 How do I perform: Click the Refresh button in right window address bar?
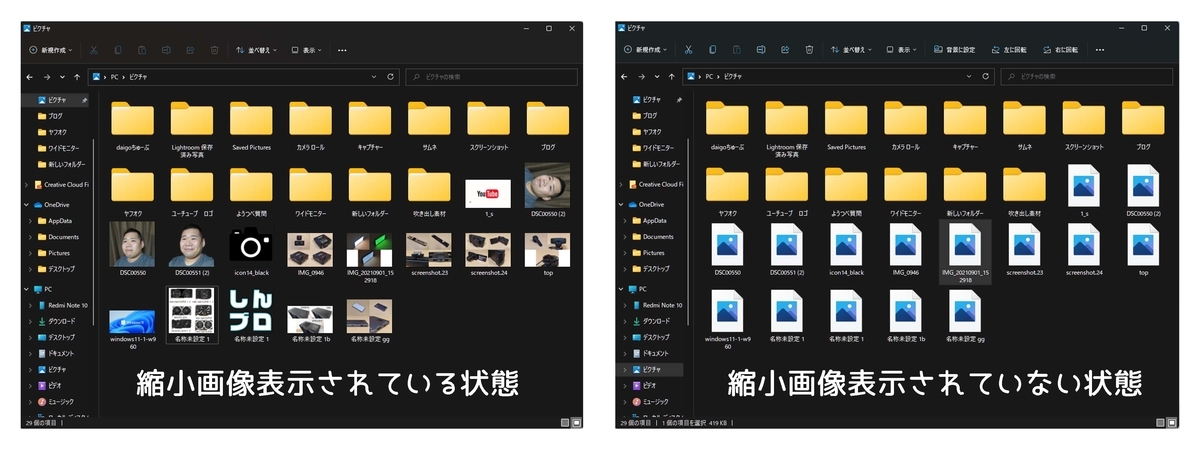[x=985, y=76]
